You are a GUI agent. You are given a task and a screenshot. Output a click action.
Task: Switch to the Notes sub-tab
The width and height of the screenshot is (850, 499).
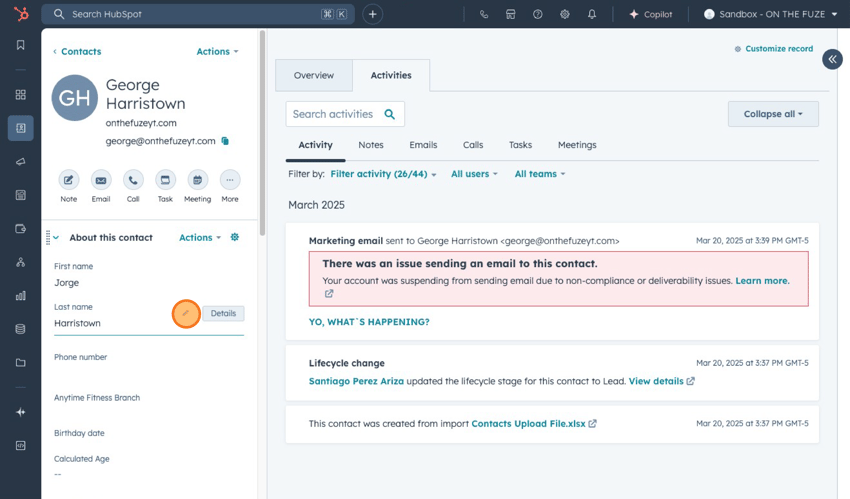(x=371, y=145)
